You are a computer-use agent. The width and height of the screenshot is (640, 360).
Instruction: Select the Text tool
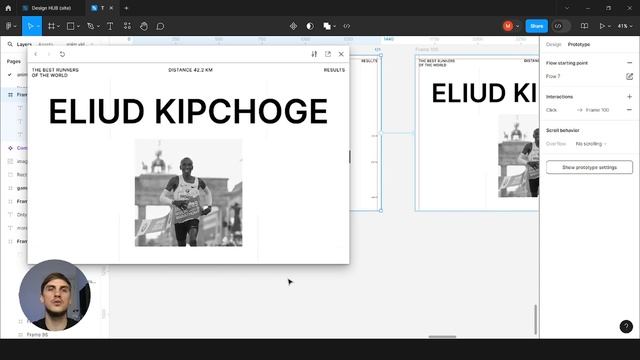pos(110,26)
